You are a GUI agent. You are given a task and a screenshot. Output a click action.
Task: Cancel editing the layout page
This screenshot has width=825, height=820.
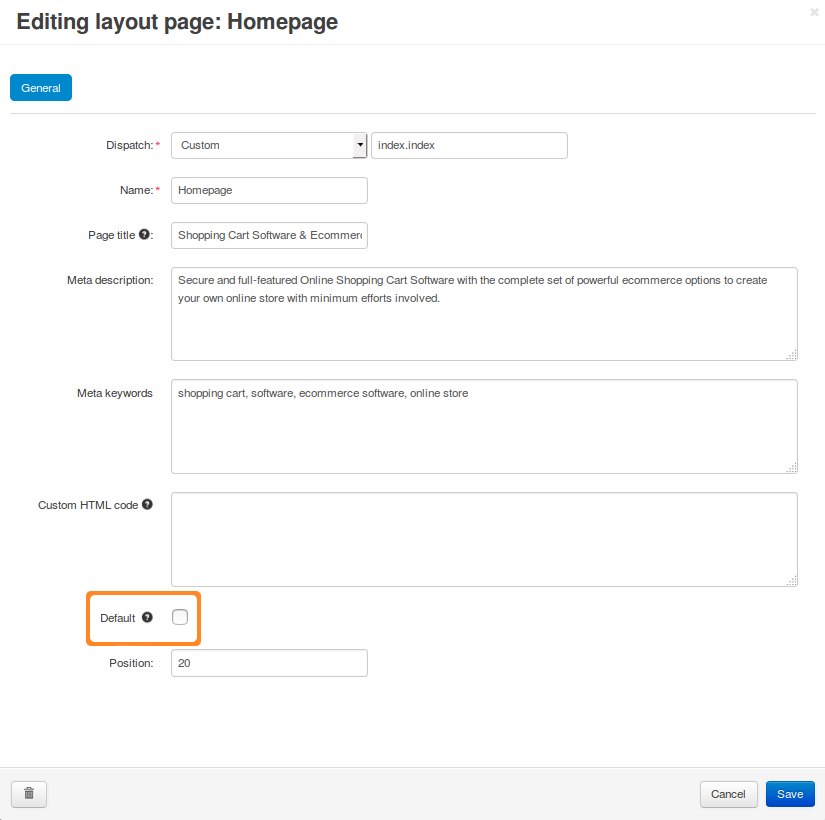(728, 794)
